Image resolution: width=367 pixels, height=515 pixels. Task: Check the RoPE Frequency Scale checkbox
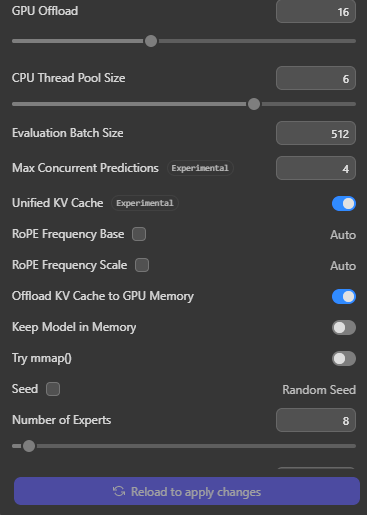142,265
